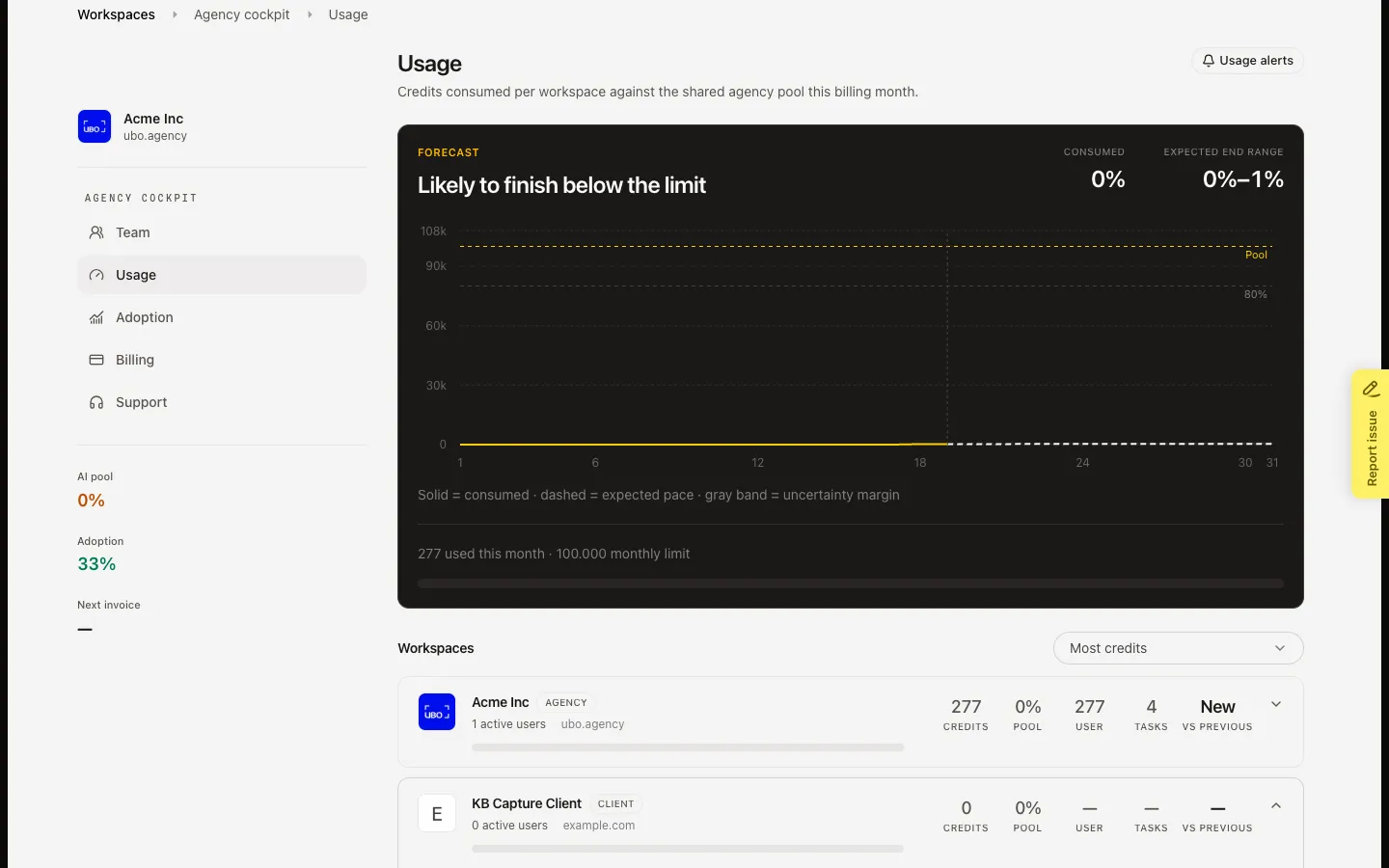Click the Acme Inc logo in sidebar
The height and width of the screenshot is (868, 1389).
pyautogui.click(x=95, y=126)
